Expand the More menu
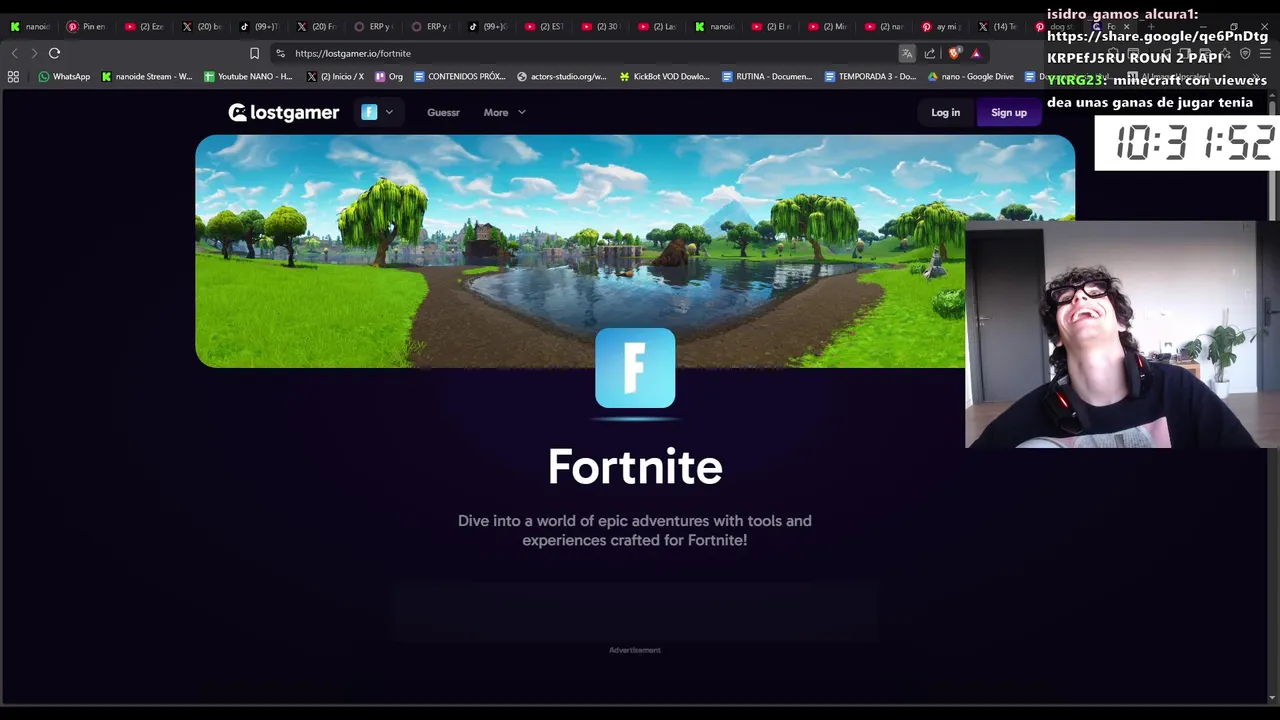 point(505,112)
